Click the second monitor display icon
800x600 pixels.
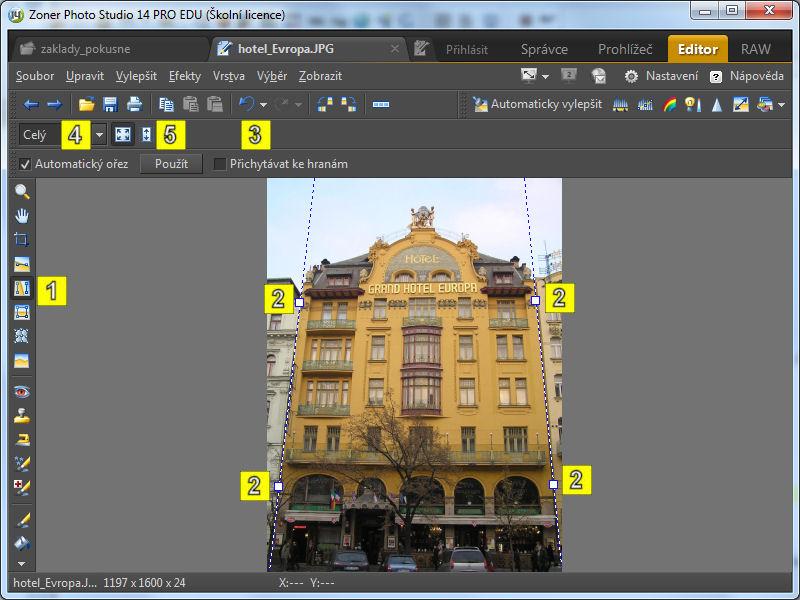tap(569, 76)
